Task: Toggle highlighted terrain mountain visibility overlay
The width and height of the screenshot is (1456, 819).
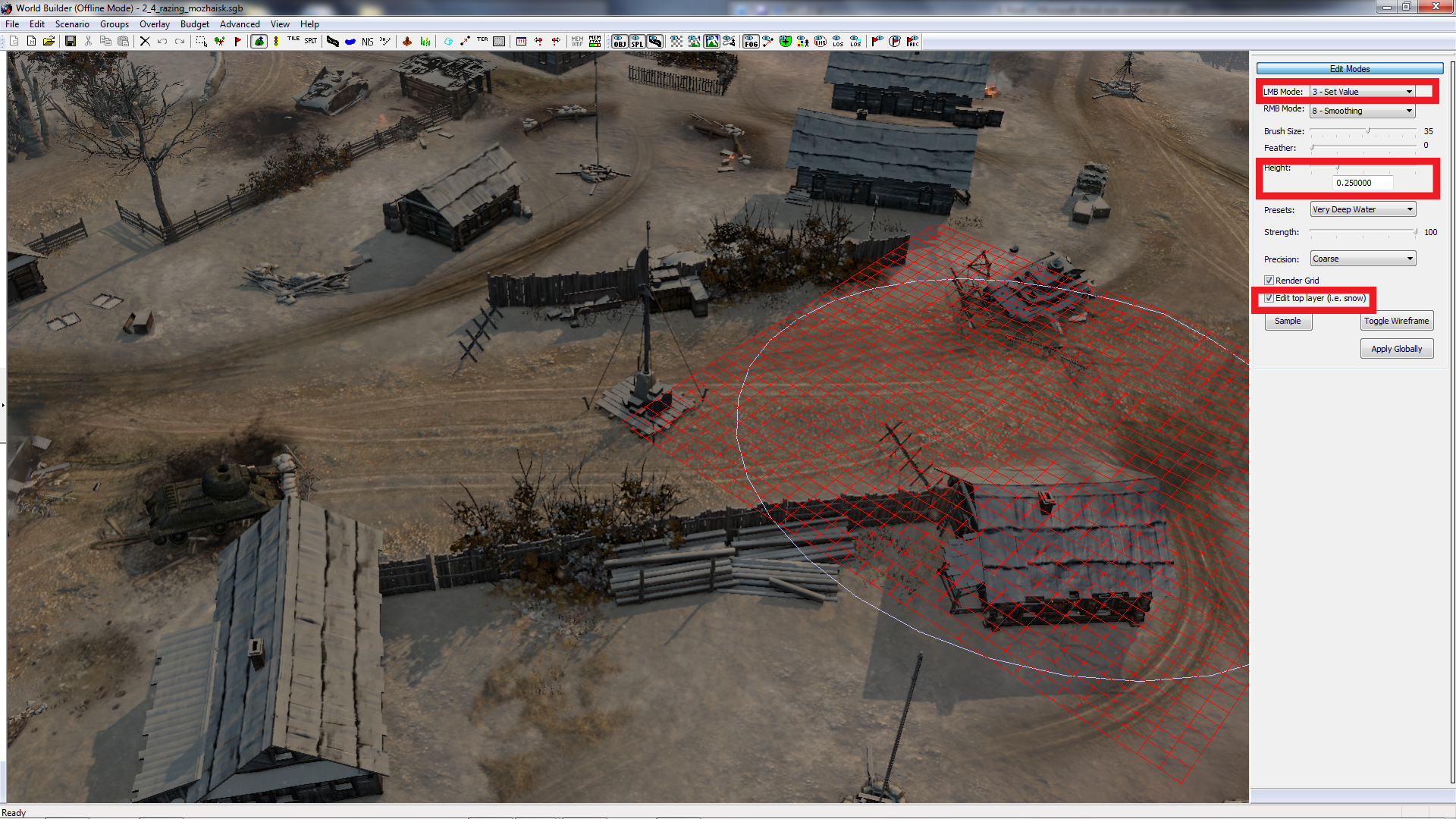Action: click(711, 41)
